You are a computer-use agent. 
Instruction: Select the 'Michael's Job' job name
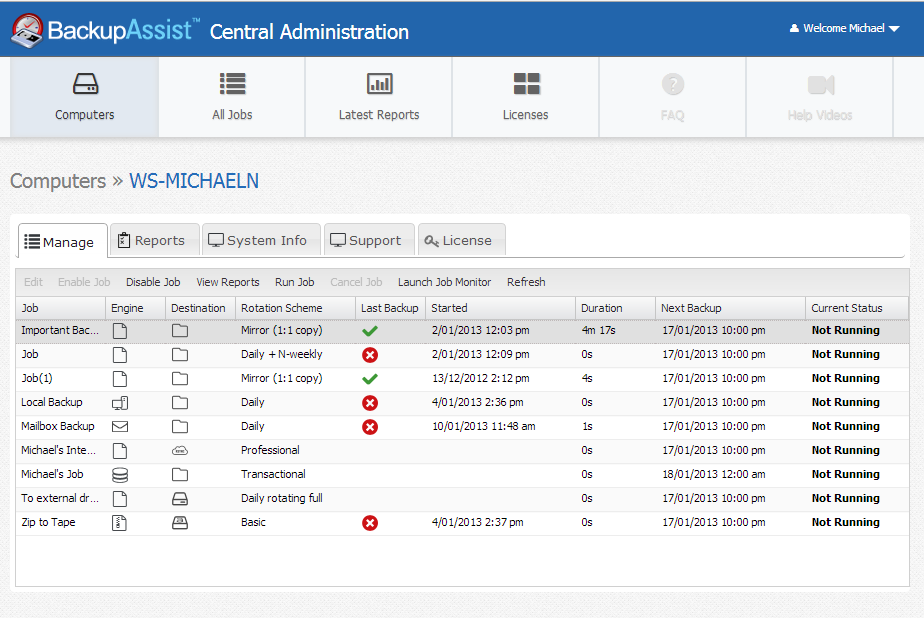pyautogui.click(x=52, y=474)
